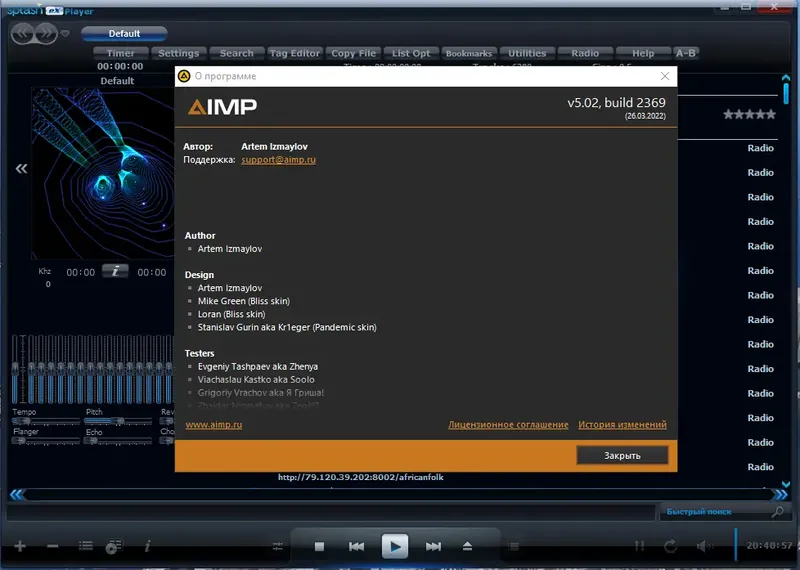
Task: Collapse panel with left double chevron
Action: click(x=21, y=169)
